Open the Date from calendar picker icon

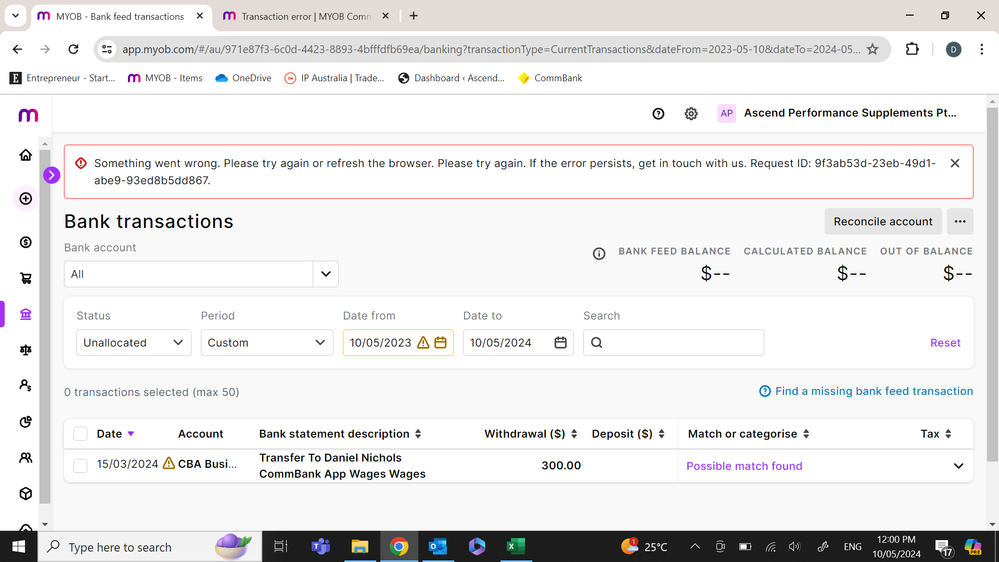click(441, 343)
